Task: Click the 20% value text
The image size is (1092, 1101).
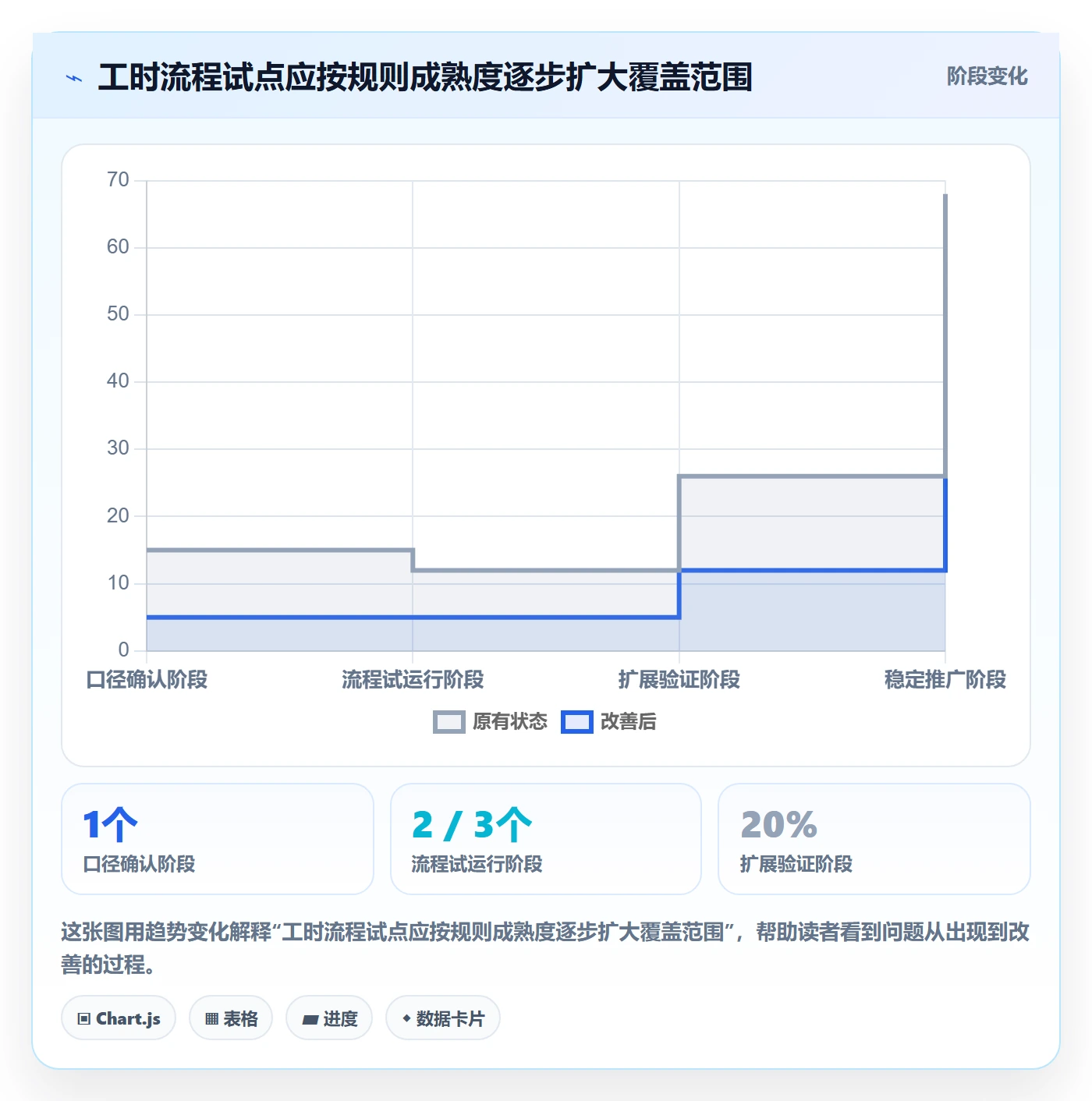Action: coord(778,825)
